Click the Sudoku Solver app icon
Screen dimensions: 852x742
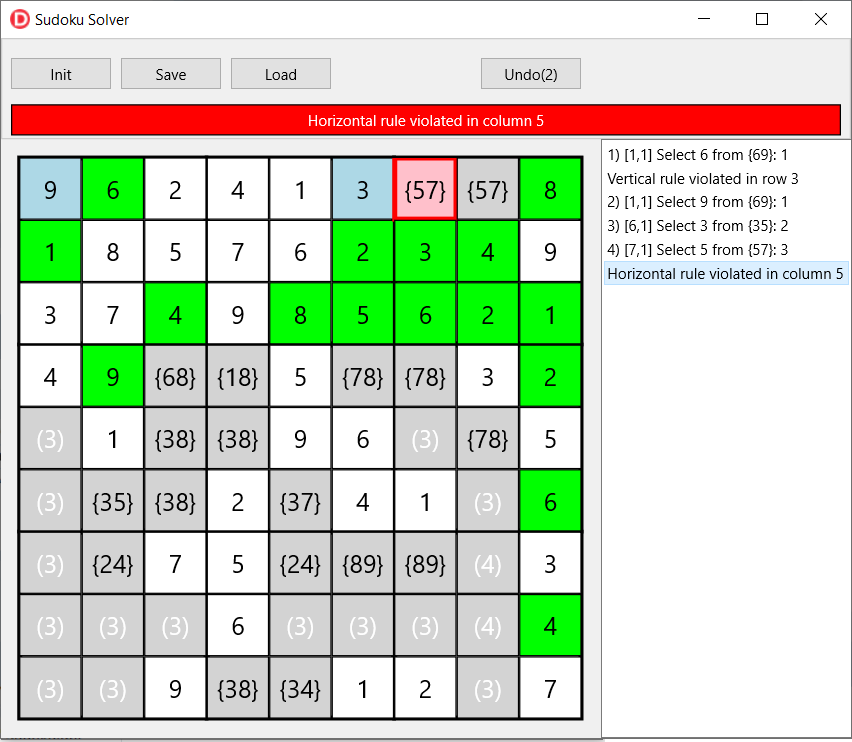point(20,20)
